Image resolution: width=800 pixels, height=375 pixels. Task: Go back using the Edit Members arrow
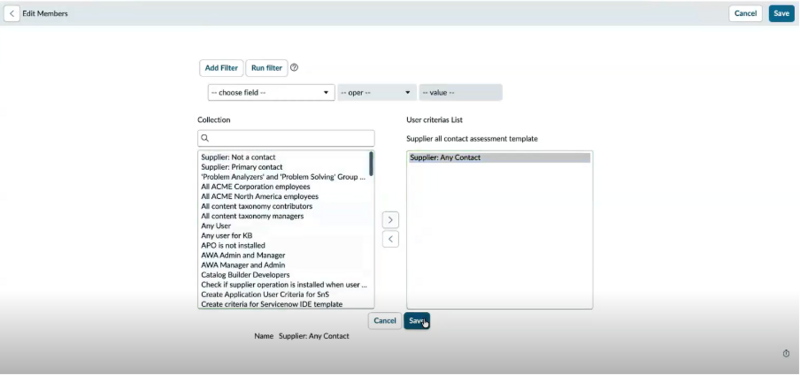click(12, 14)
